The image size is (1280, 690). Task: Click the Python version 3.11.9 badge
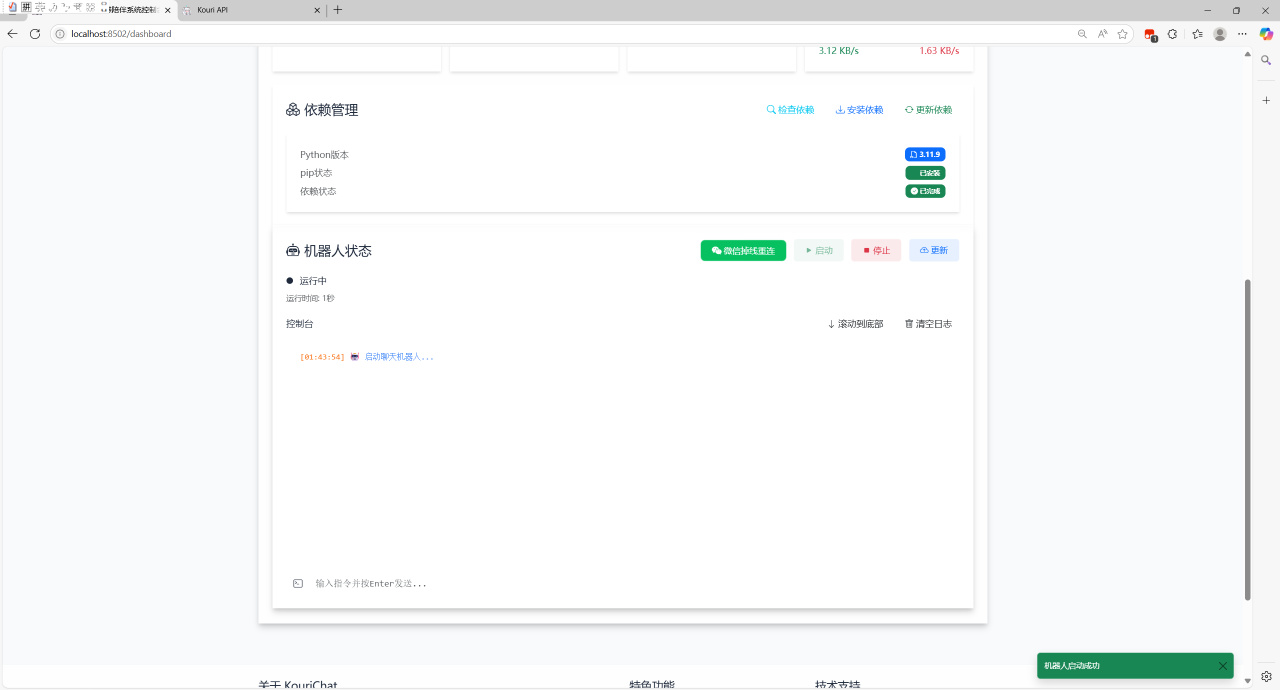pyautogui.click(x=925, y=155)
